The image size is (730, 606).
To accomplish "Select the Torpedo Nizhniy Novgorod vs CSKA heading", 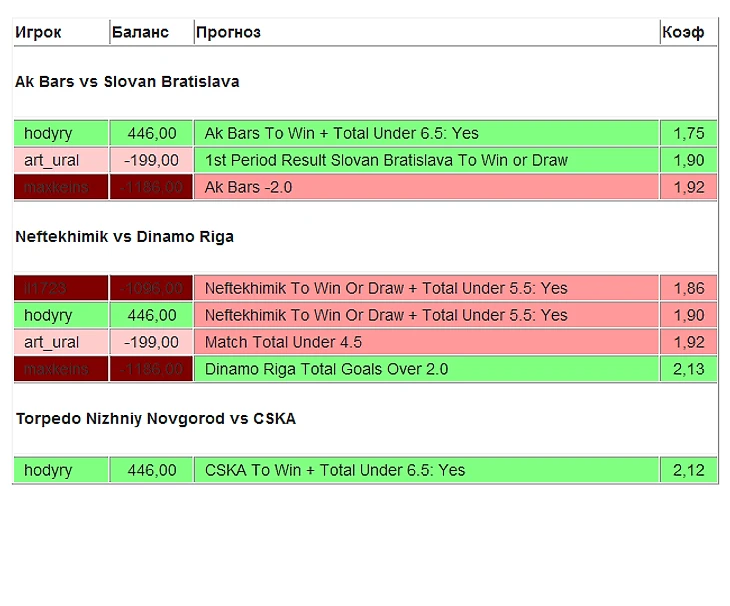I will coord(155,418).
